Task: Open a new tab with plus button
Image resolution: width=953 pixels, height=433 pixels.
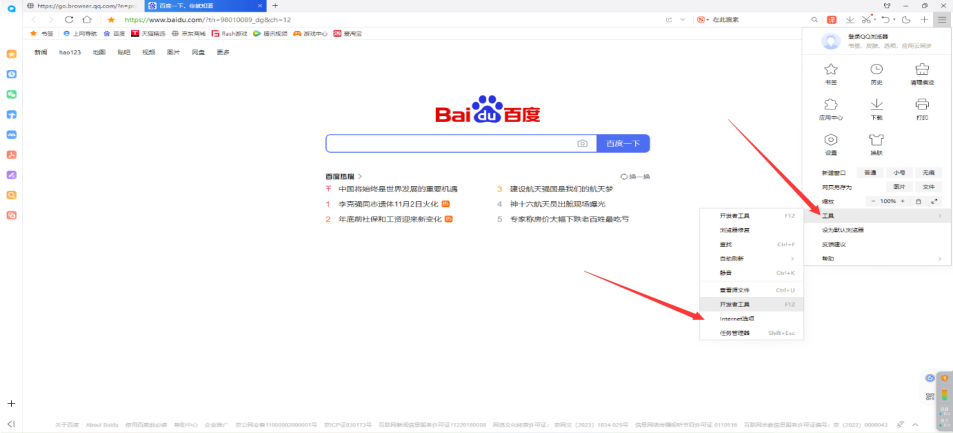Action: pos(275,5)
